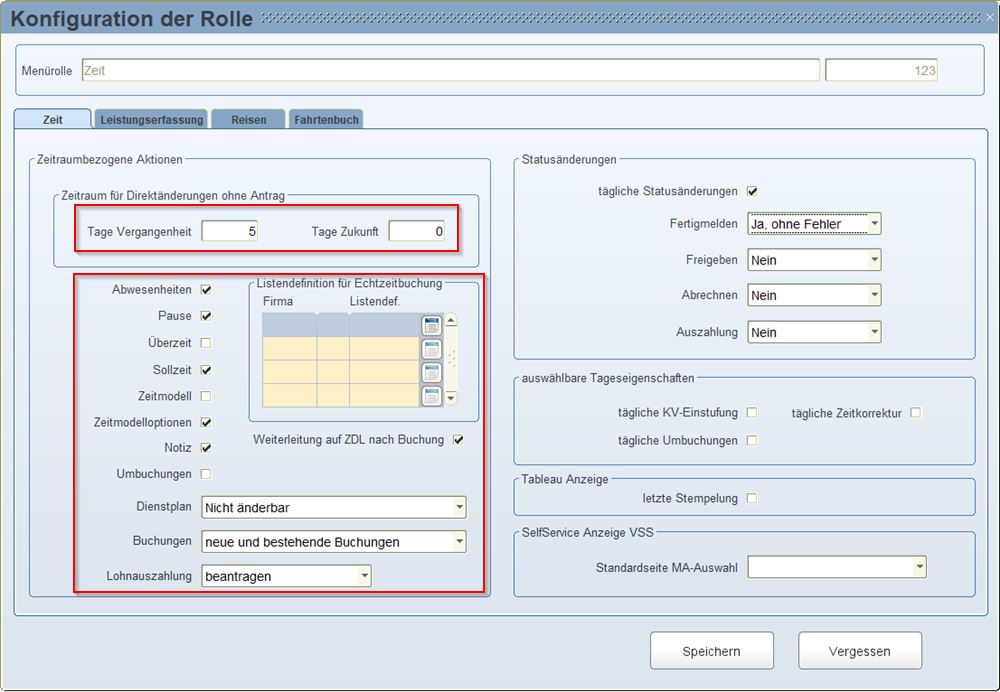Viewport: 1000px width, 692px height.
Task: Uncheck tägliche Statusänderungen
Action: 752,191
